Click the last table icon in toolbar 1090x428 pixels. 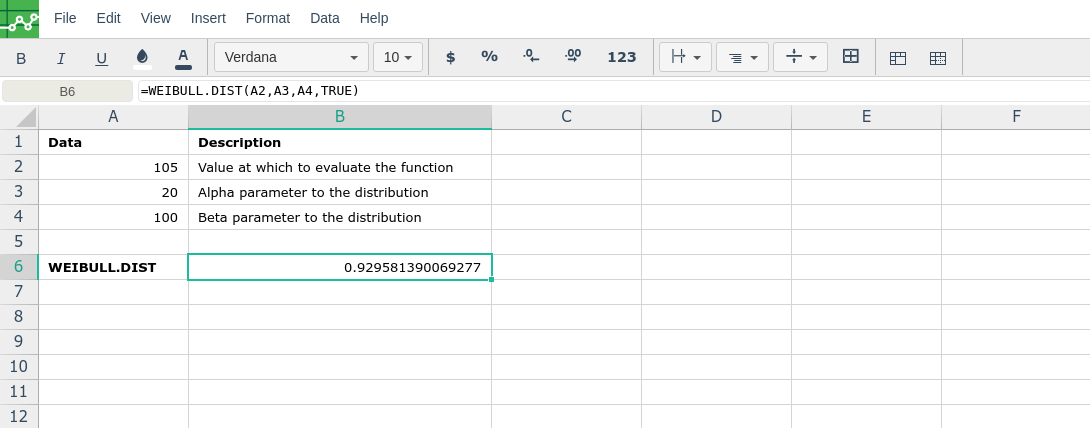pos(938,58)
